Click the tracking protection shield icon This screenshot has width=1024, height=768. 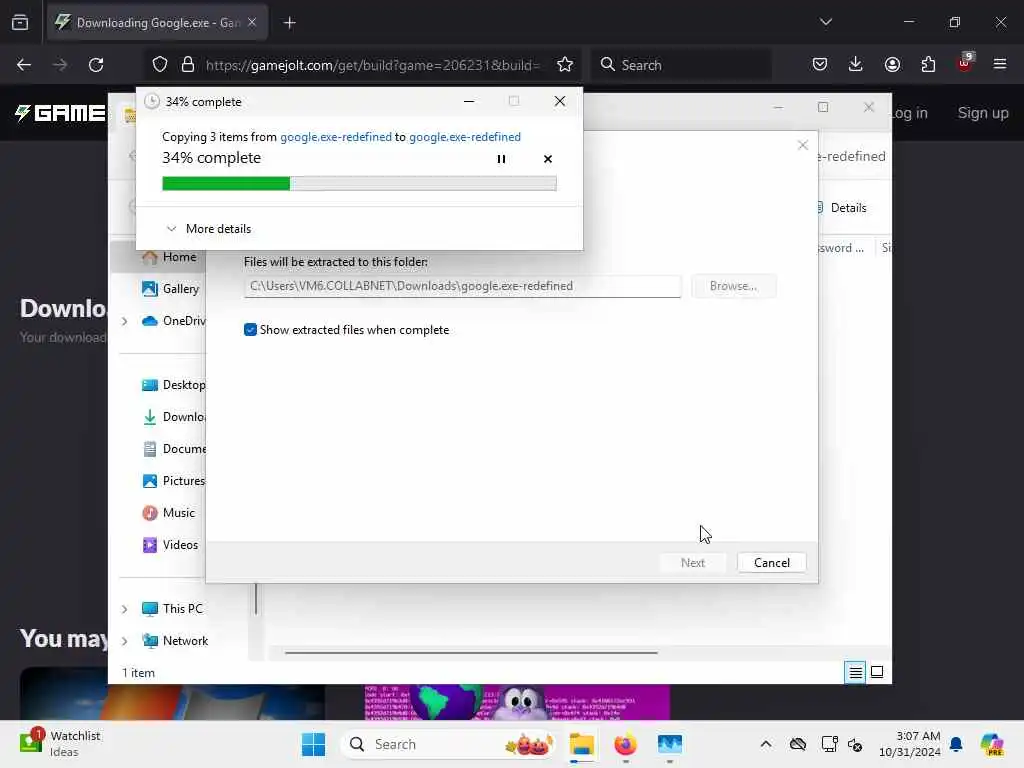[x=160, y=65]
